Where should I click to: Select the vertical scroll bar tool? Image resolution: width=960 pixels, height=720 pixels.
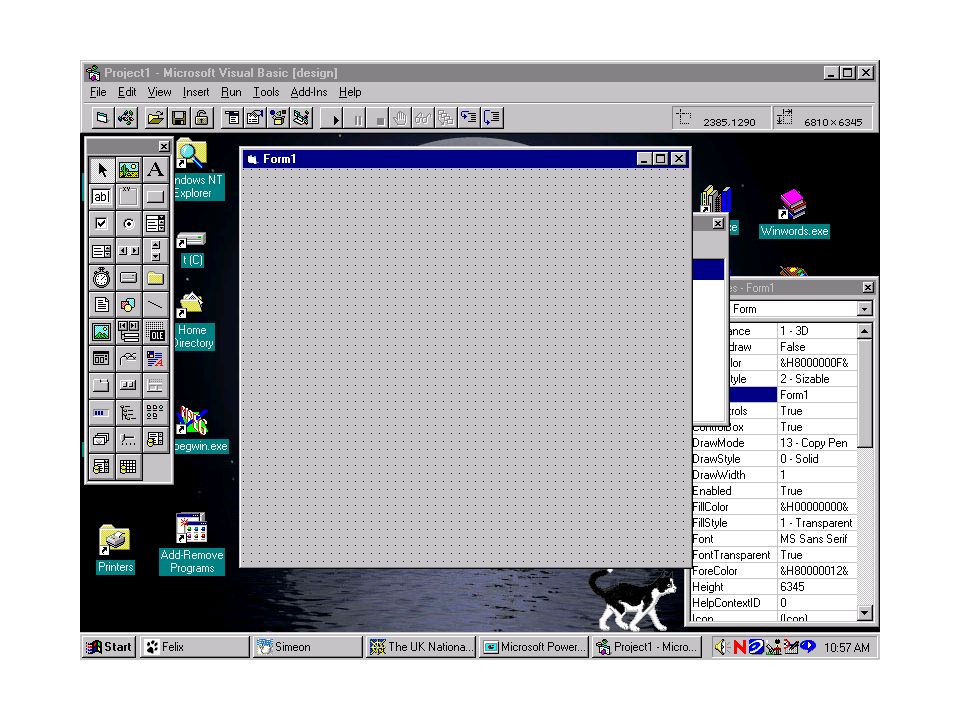tap(156, 250)
